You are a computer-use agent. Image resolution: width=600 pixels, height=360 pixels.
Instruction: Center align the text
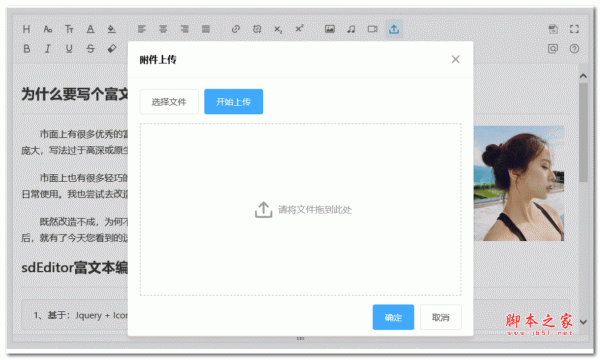[x=163, y=29]
